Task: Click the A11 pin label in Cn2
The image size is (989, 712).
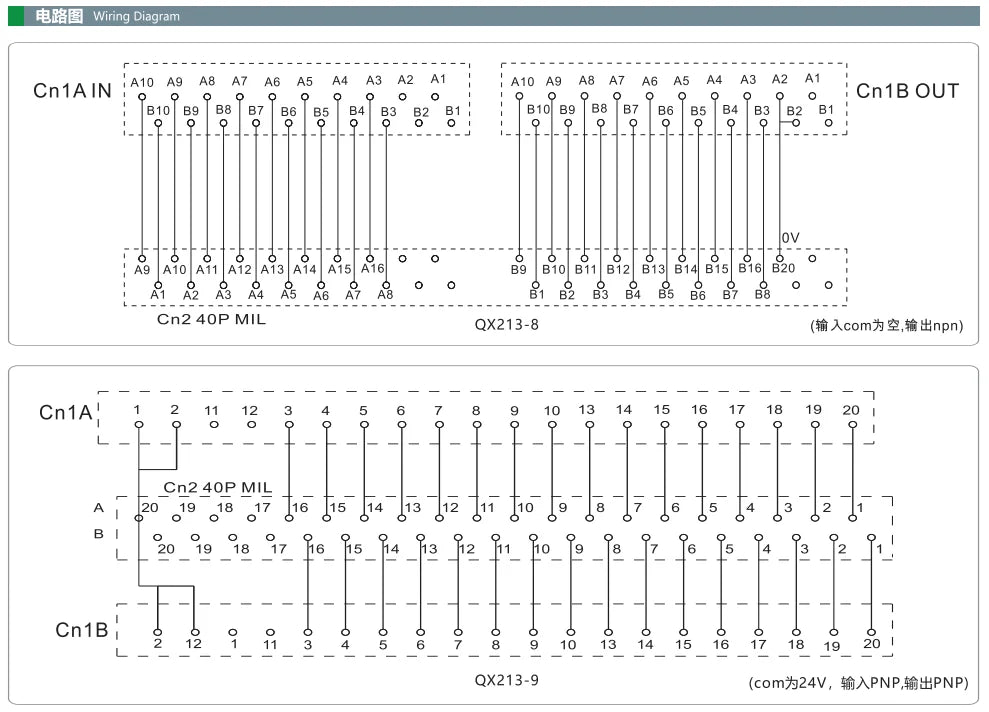Action: point(207,270)
